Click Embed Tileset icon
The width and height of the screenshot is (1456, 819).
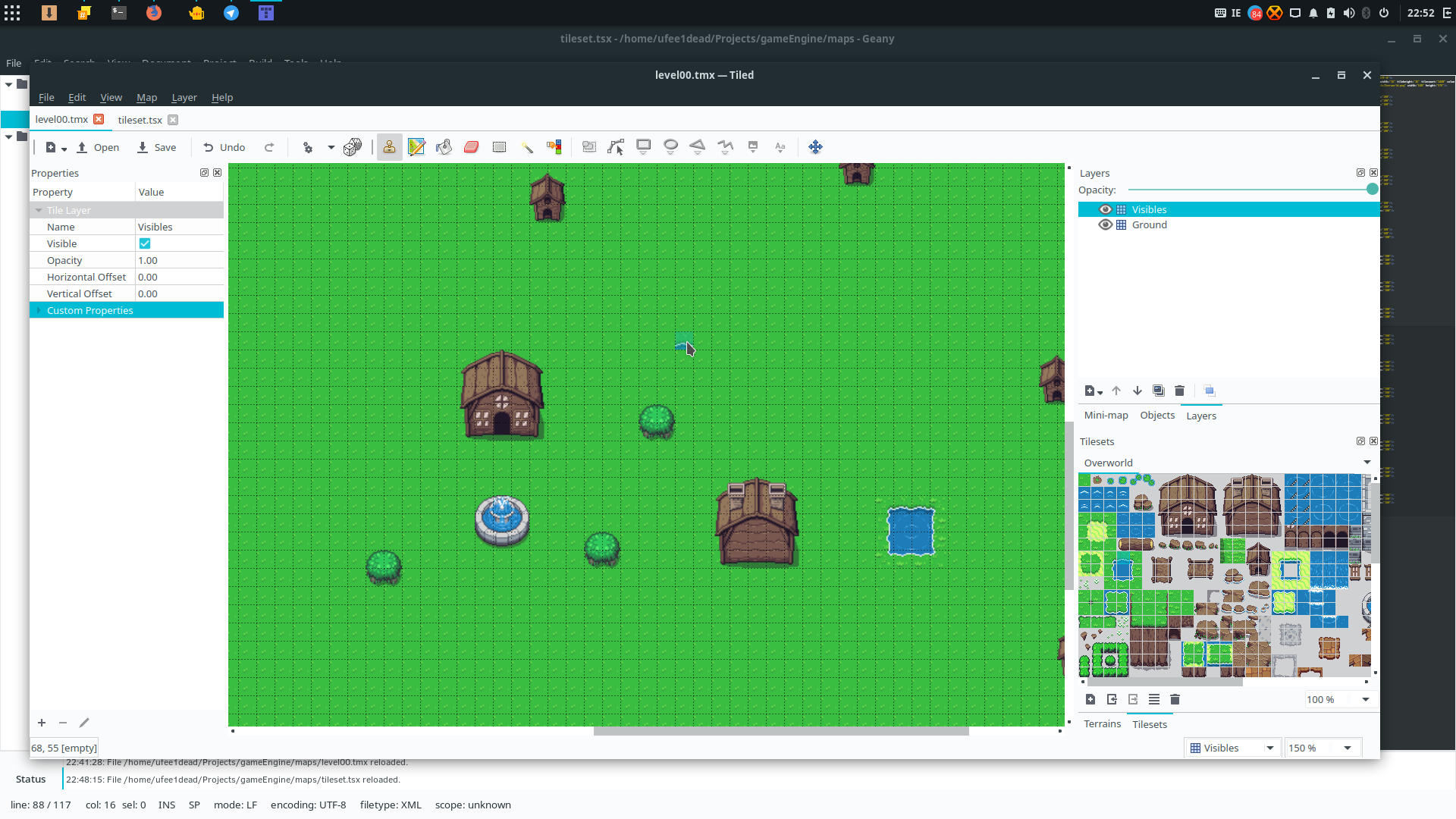1112,699
